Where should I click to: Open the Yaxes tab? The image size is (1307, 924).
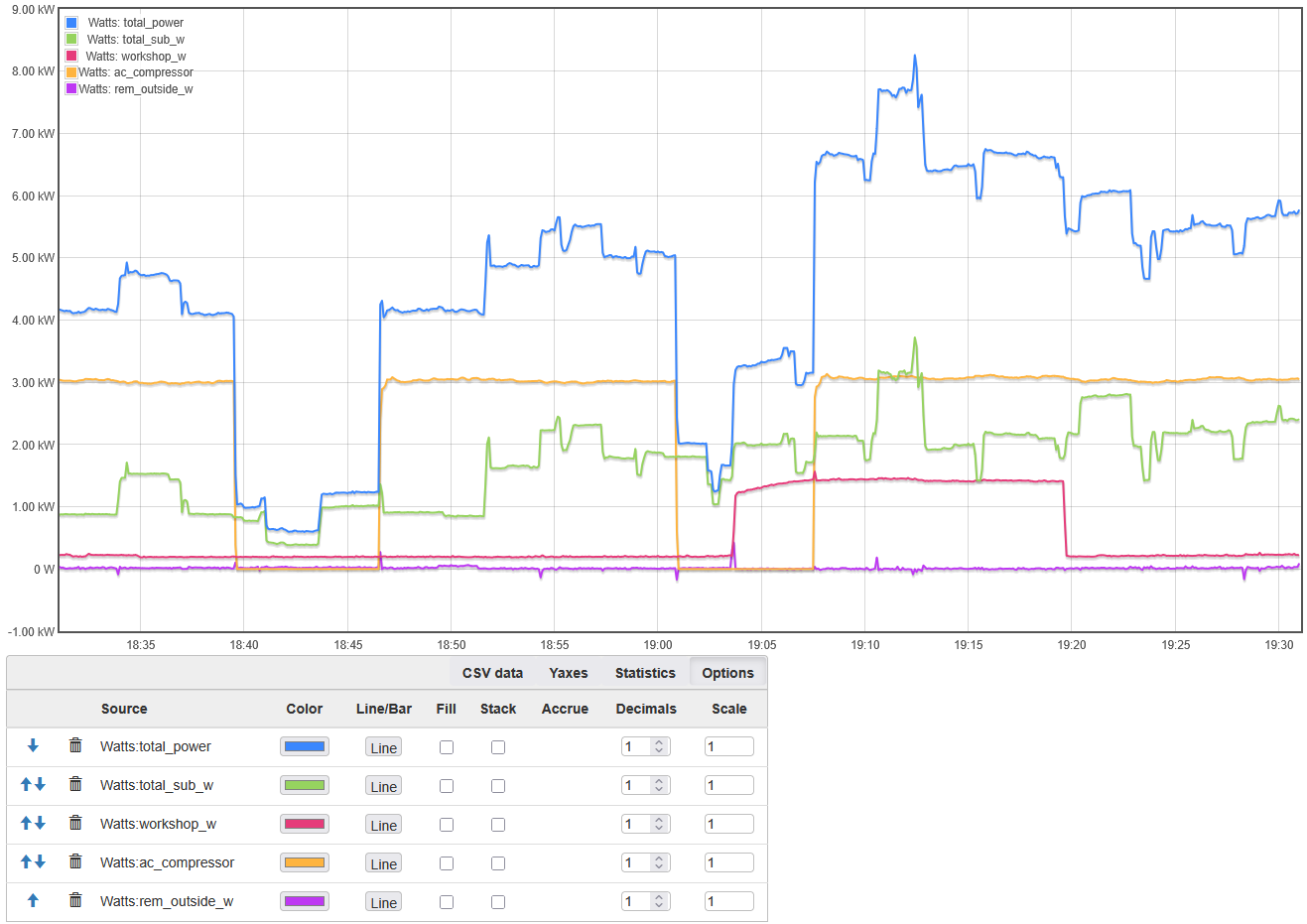[x=569, y=673]
